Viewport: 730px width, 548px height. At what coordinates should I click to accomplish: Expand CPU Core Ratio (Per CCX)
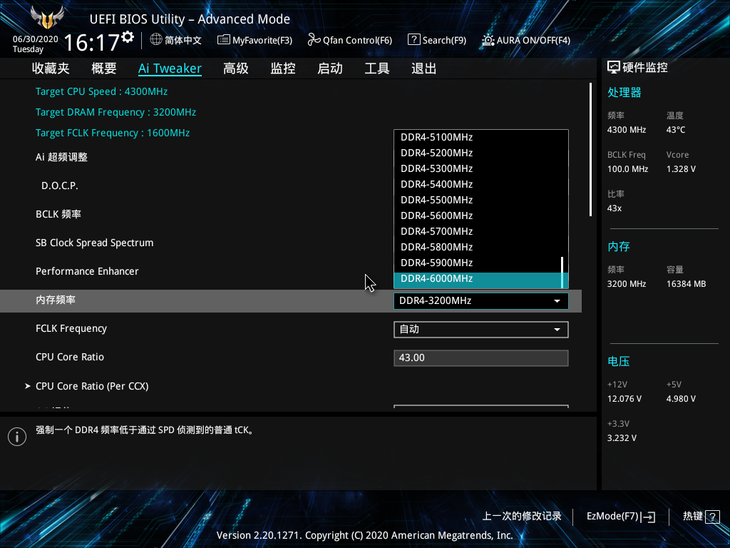pos(92,386)
